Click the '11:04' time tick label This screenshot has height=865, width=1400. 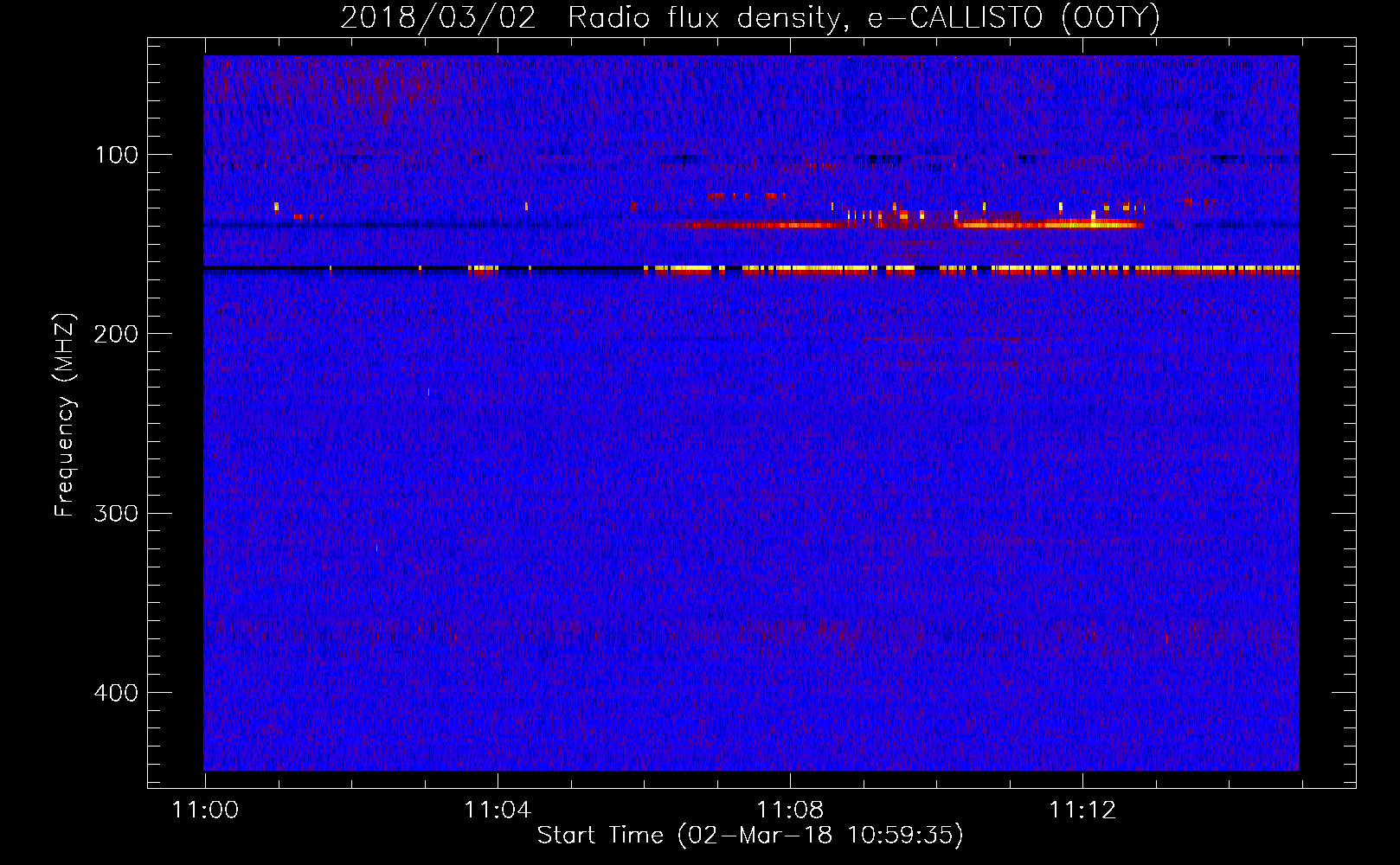coord(498,811)
